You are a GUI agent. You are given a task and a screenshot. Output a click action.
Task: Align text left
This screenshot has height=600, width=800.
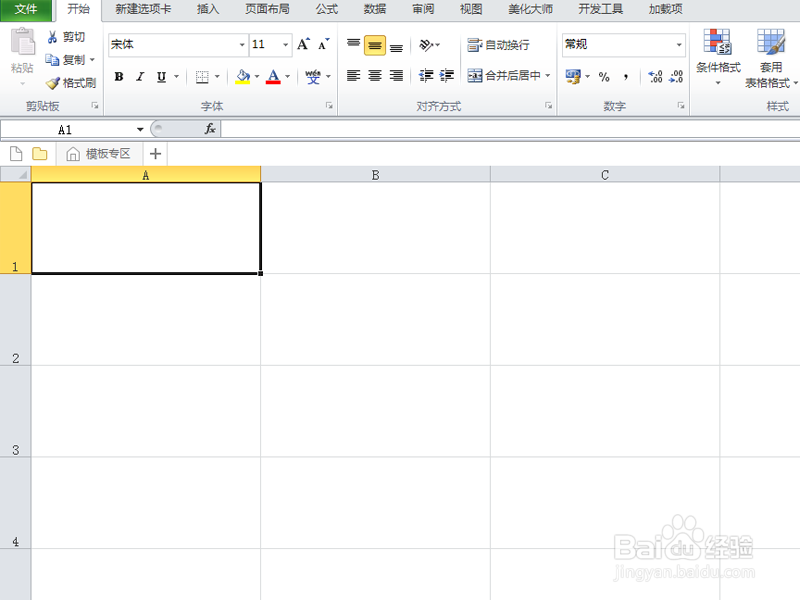pos(353,76)
